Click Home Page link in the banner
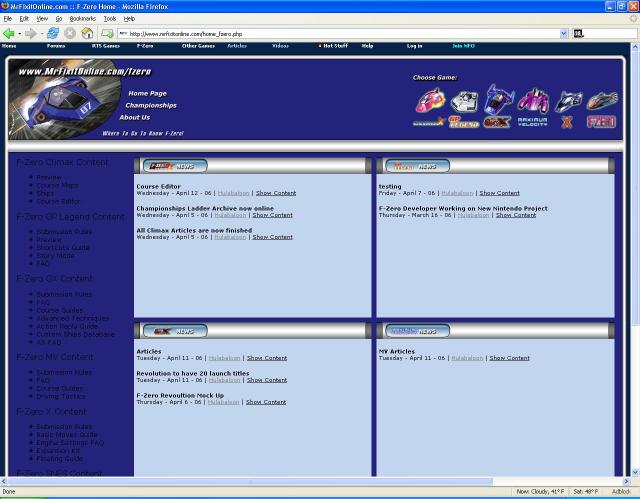This screenshot has height=499, width=640. tap(147, 93)
